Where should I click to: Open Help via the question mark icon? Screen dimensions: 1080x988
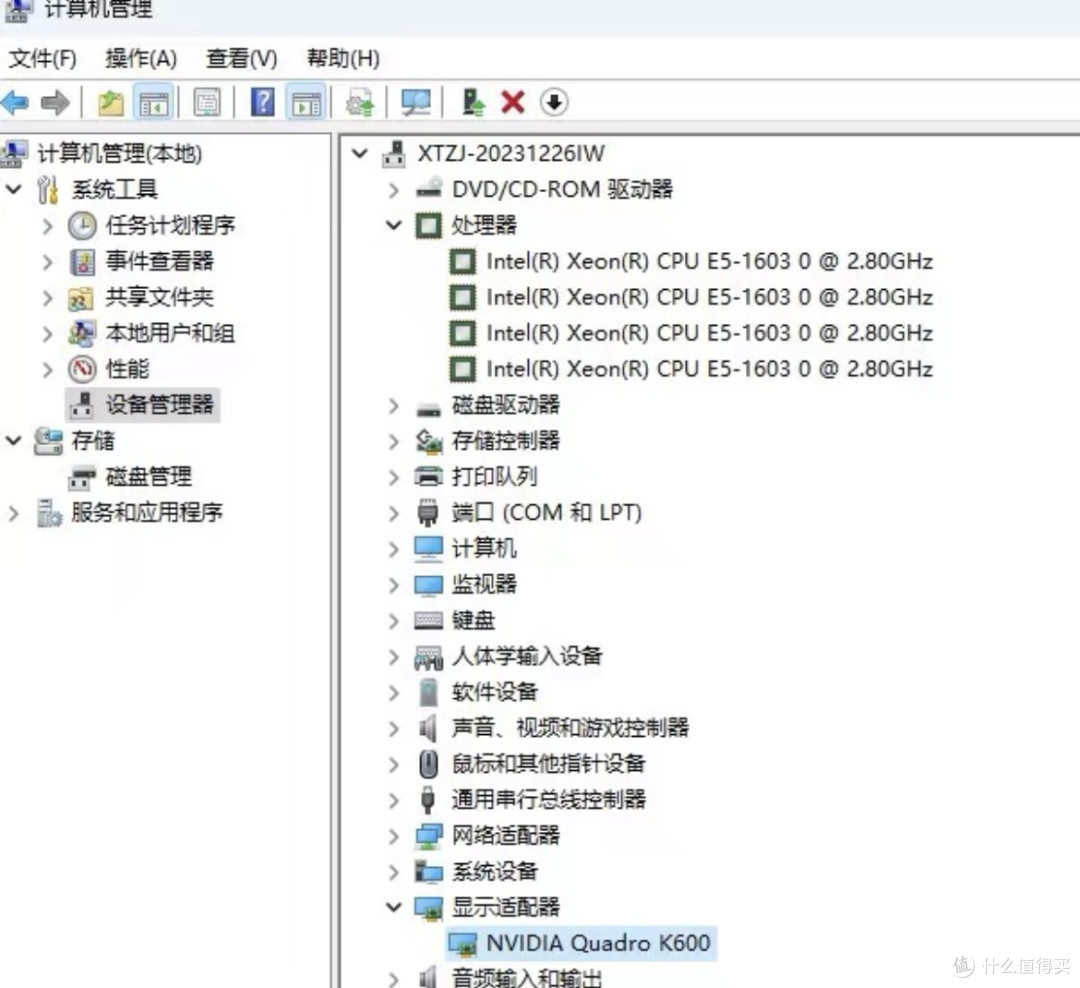262,102
